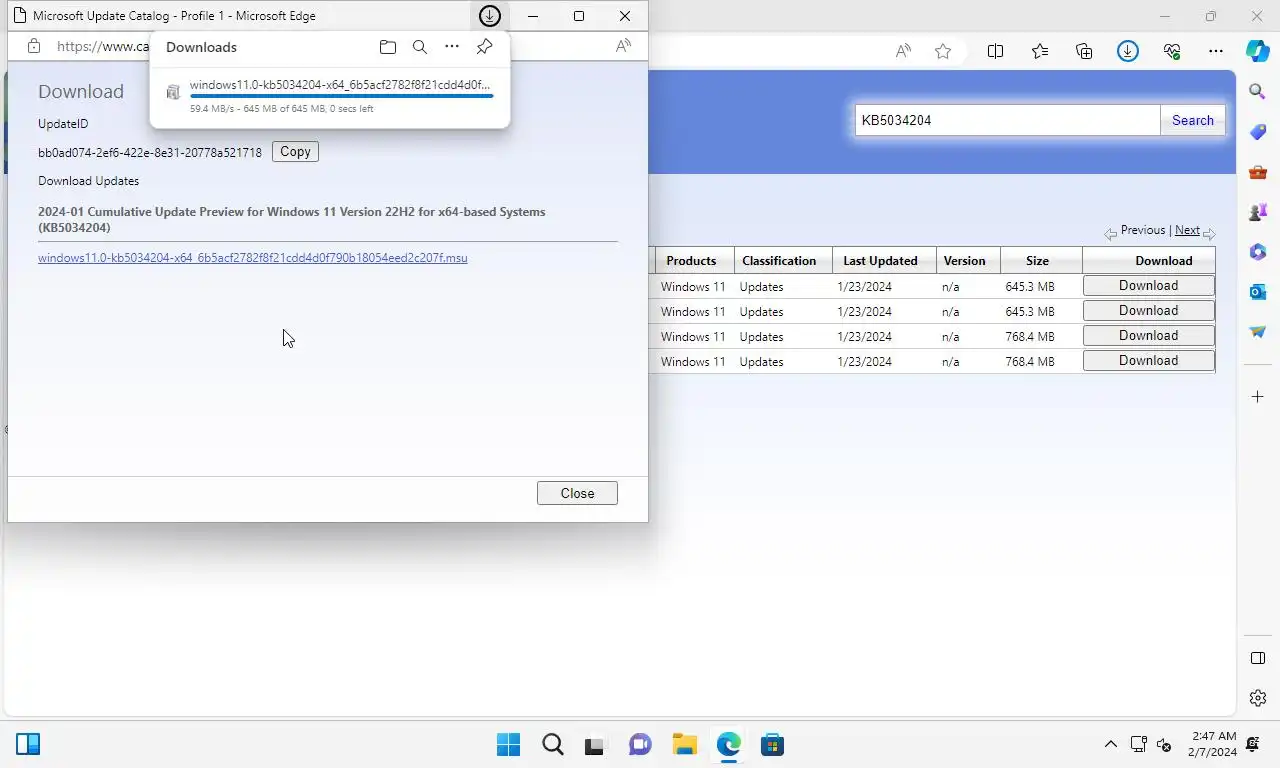This screenshot has height=768, width=1280.
Task: Open Copilot sidebar icon
Action: (1258, 51)
